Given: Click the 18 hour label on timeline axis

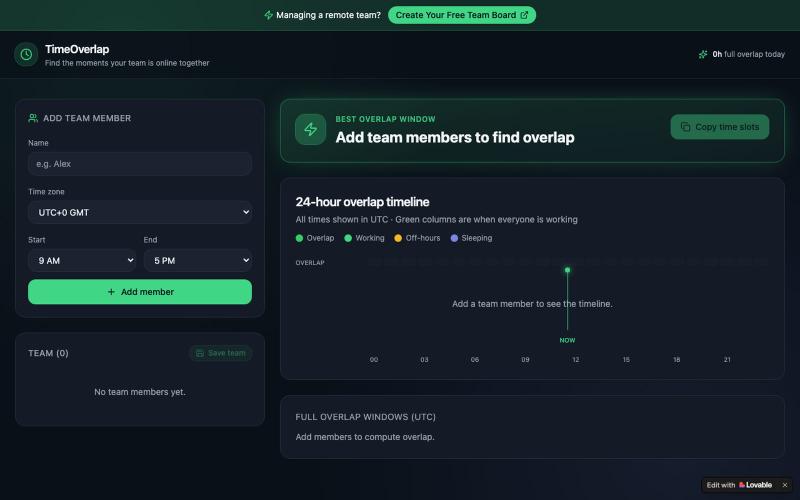Looking at the screenshot, I should [x=677, y=360].
